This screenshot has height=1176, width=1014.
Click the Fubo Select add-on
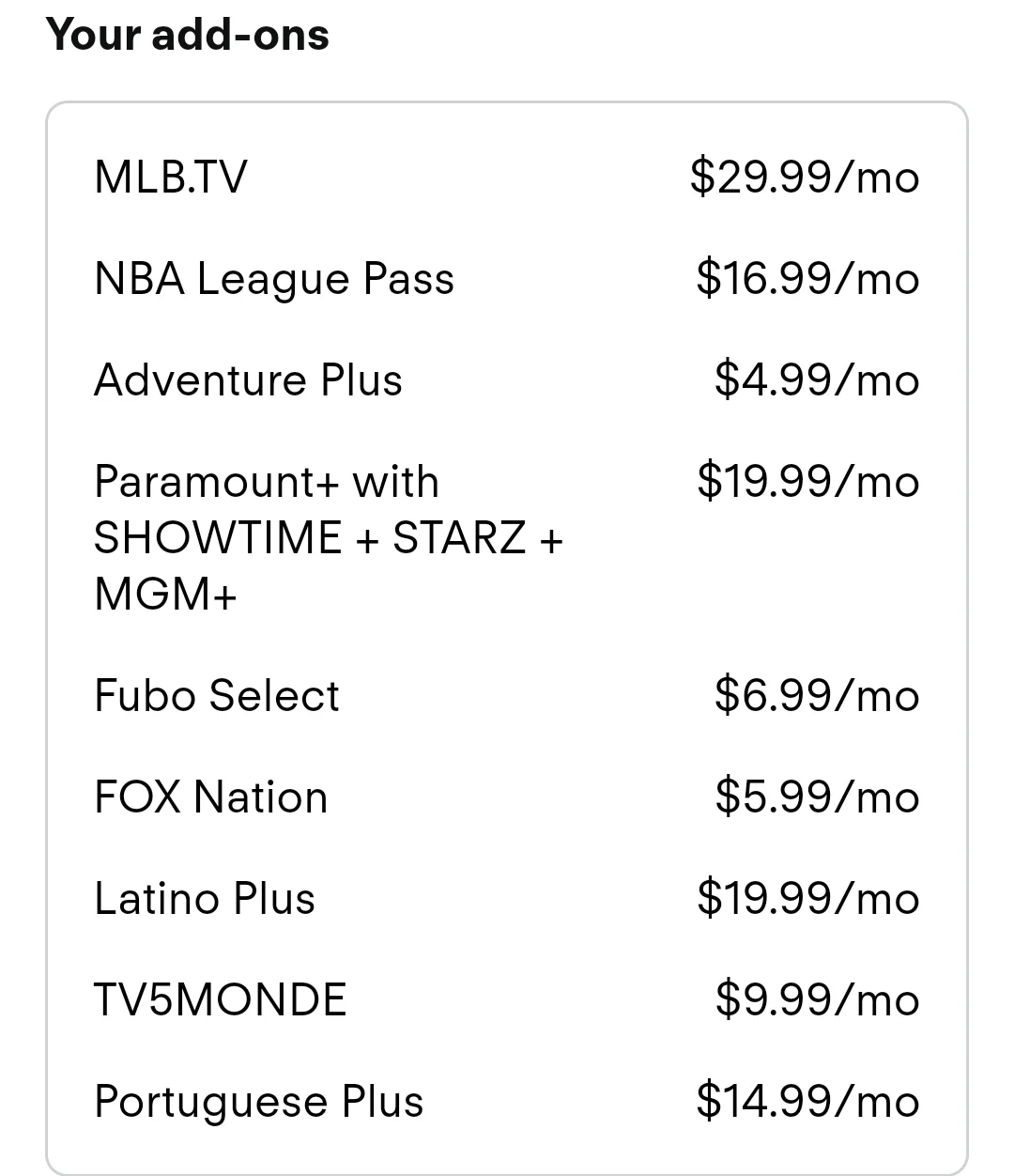point(506,695)
